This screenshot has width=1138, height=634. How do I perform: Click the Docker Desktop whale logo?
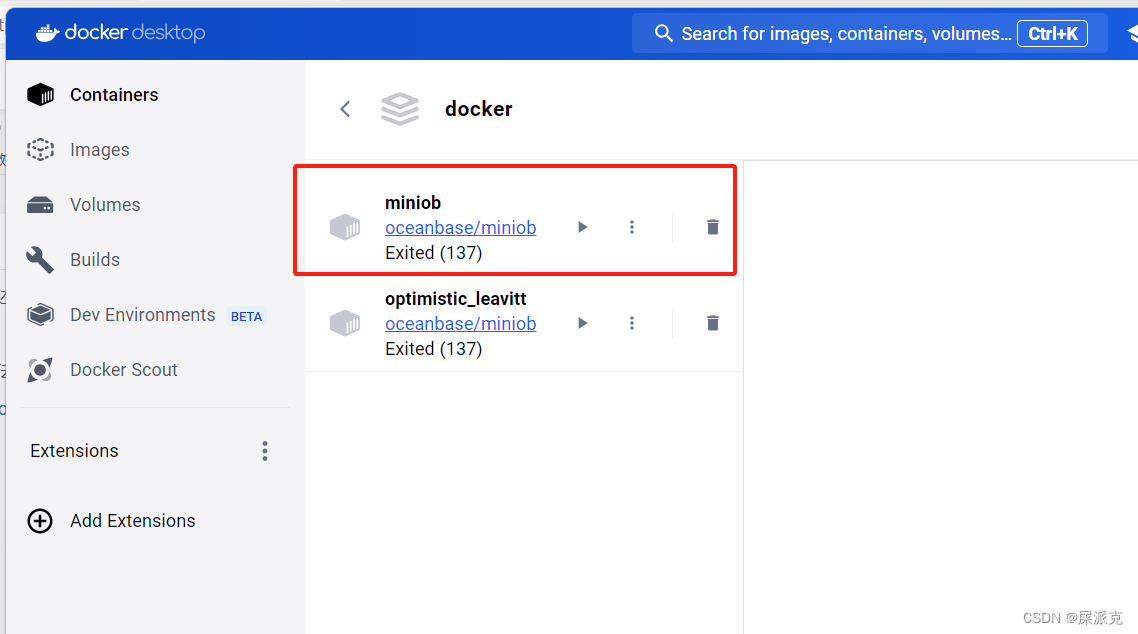tap(47, 33)
